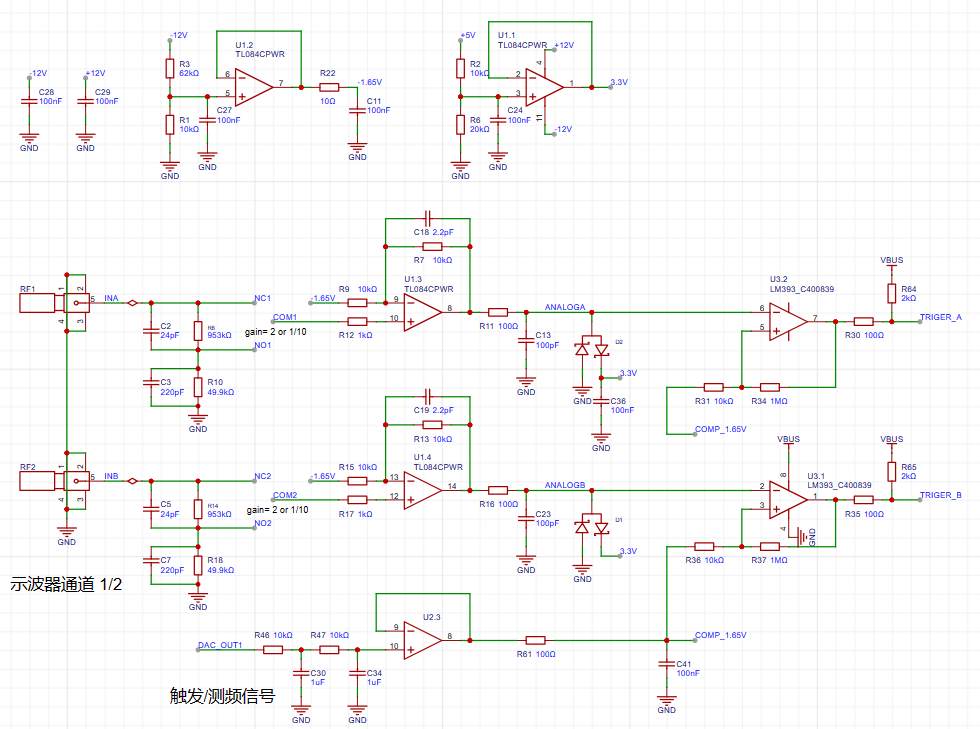
Task: Click the NO2 net label
Action: pos(262,523)
